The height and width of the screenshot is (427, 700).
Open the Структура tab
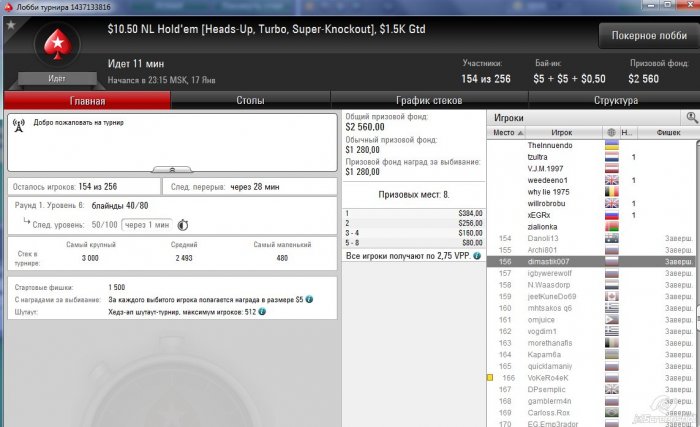pyautogui.click(x=615, y=100)
